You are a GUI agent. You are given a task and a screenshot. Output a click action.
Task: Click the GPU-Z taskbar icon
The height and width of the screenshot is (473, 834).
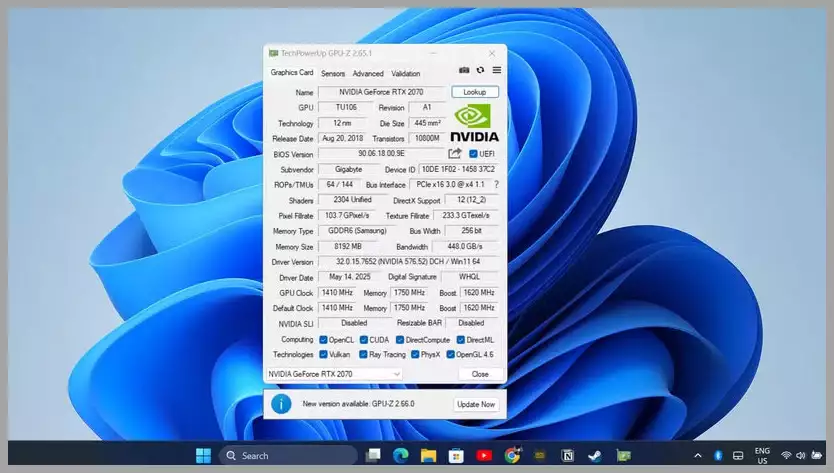[x=623, y=455]
